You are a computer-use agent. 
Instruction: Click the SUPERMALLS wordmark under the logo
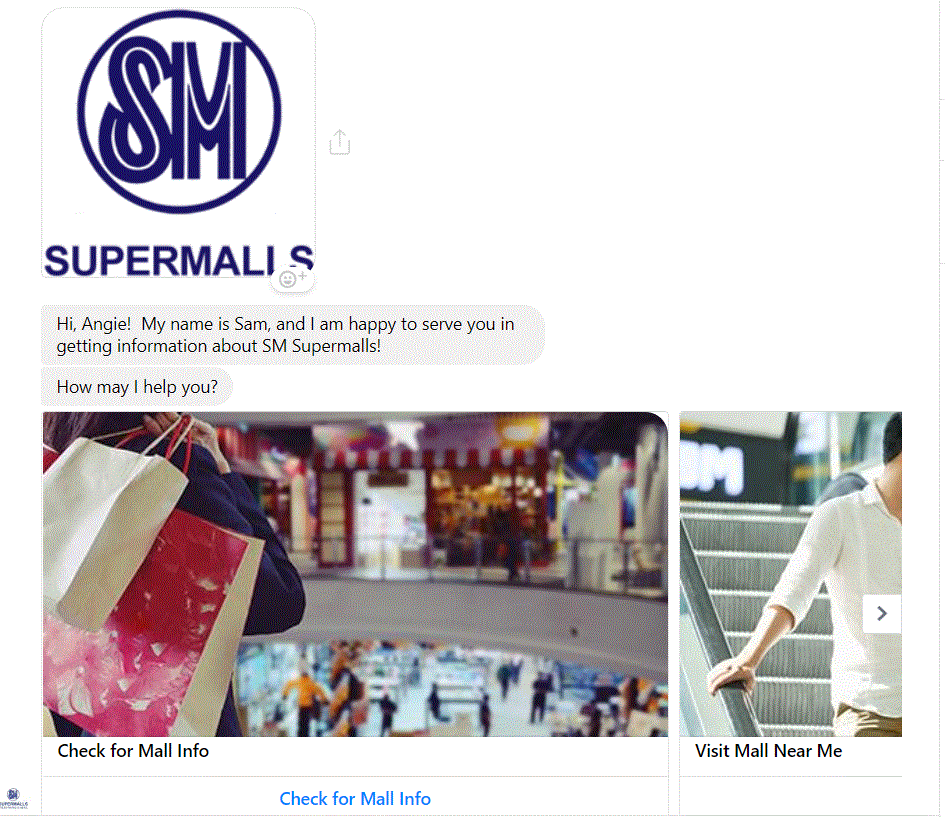(179, 260)
